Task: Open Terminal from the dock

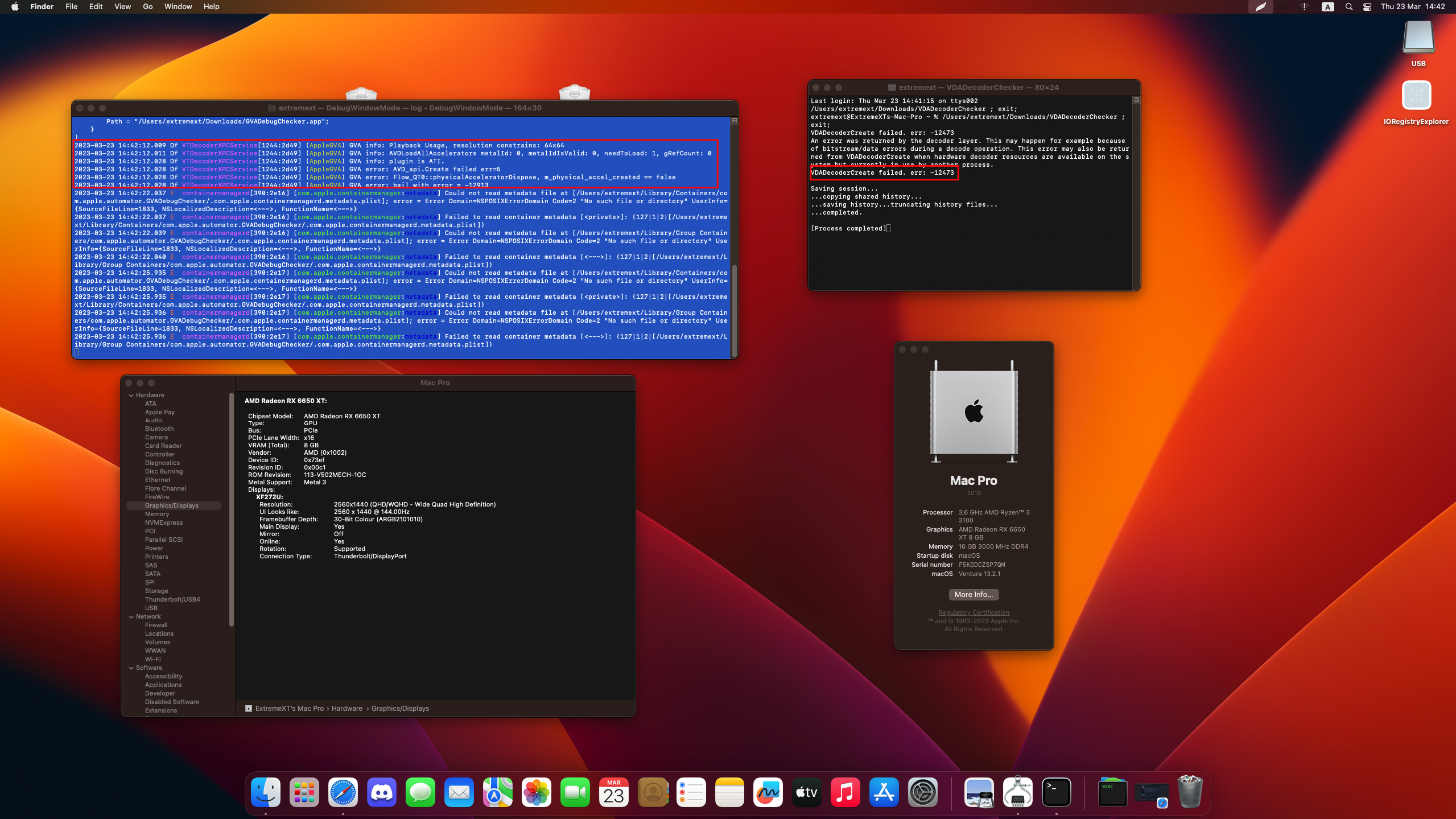Action: [1057, 792]
